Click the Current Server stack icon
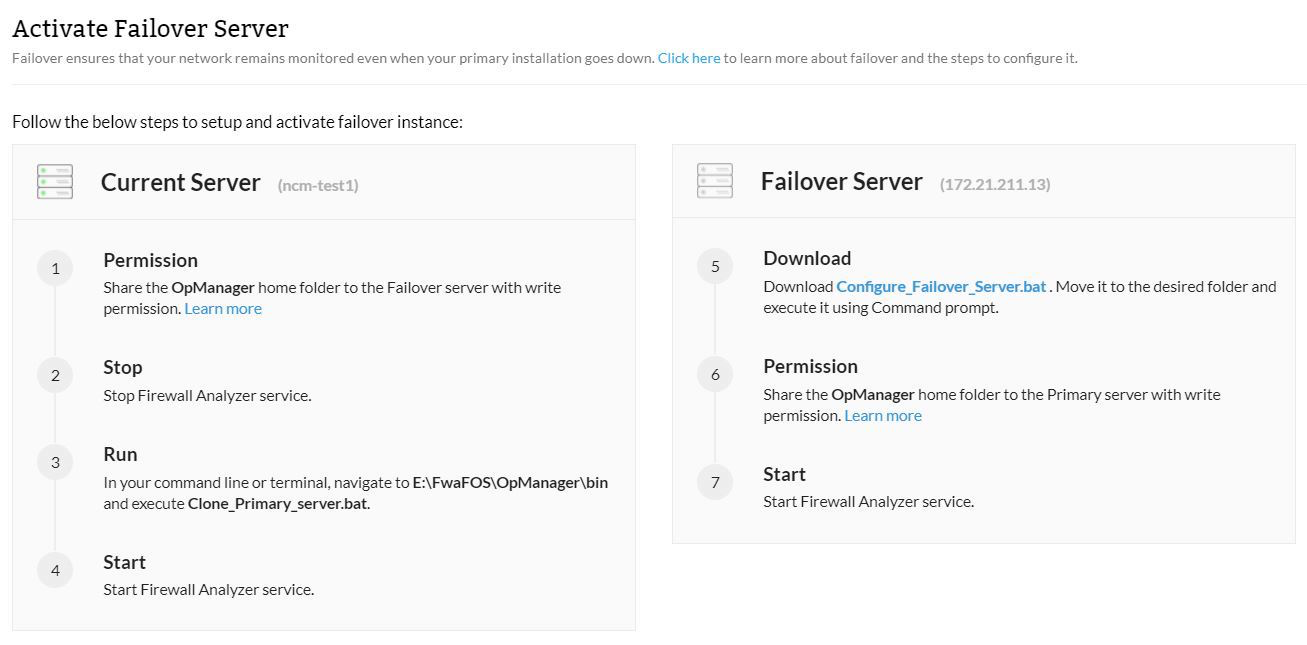The height and width of the screenshot is (645, 1307). pos(55,182)
